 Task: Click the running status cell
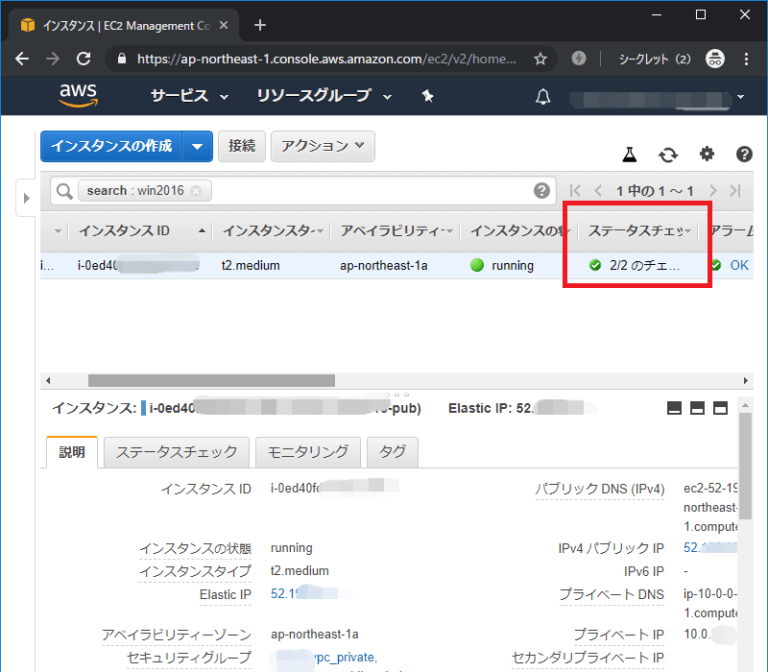[502, 265]
